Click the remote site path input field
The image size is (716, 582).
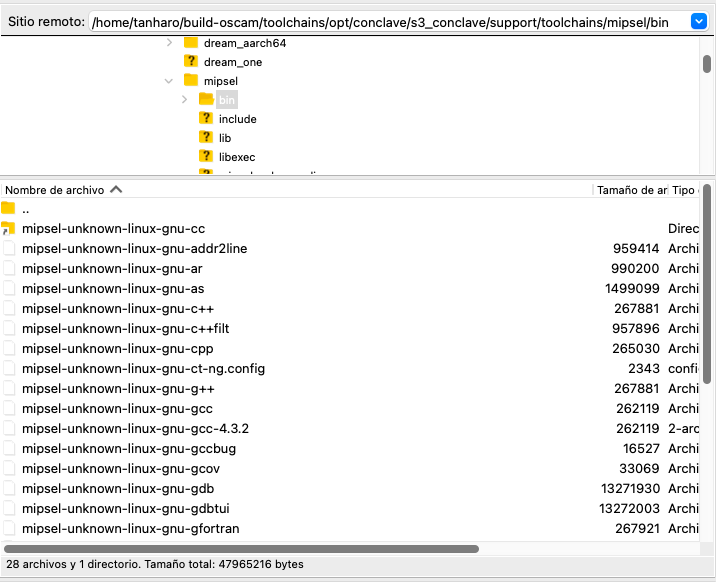[x=380, y=21]
